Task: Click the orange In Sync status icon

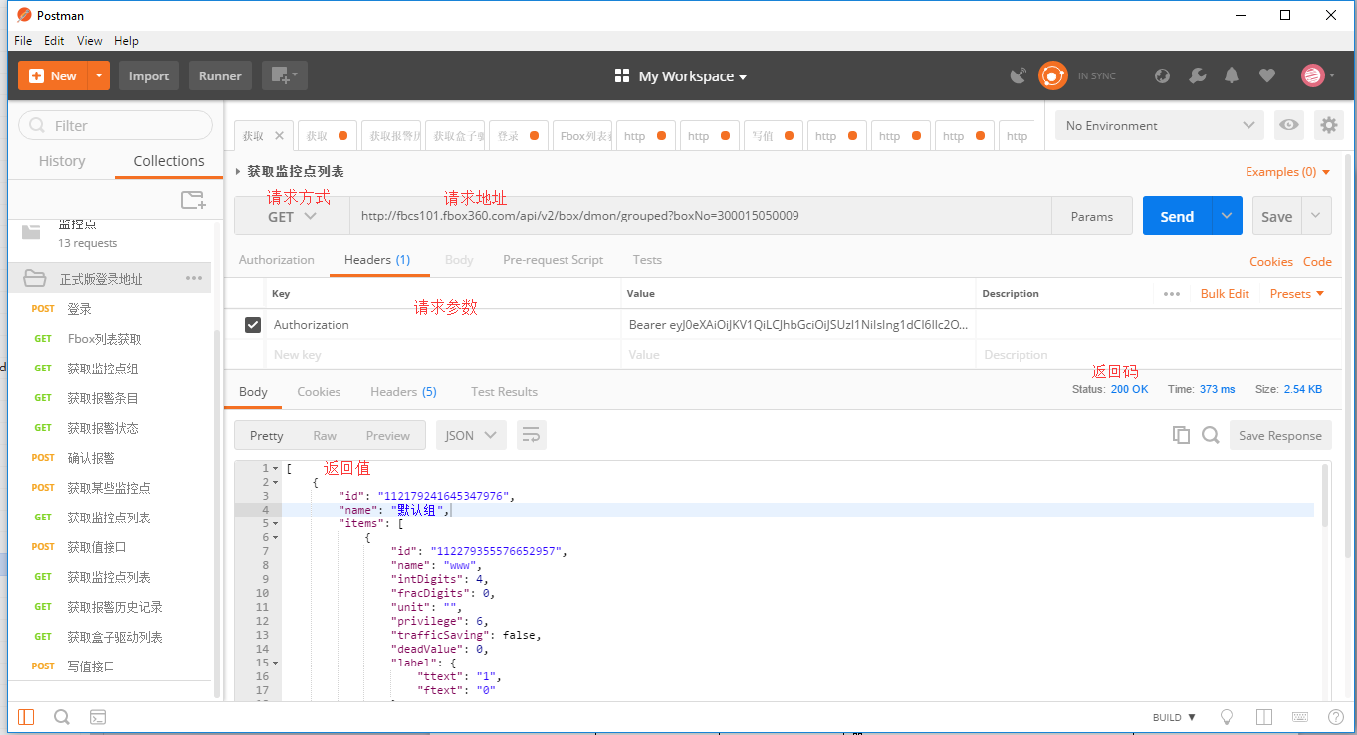Action: (1052, 76)
